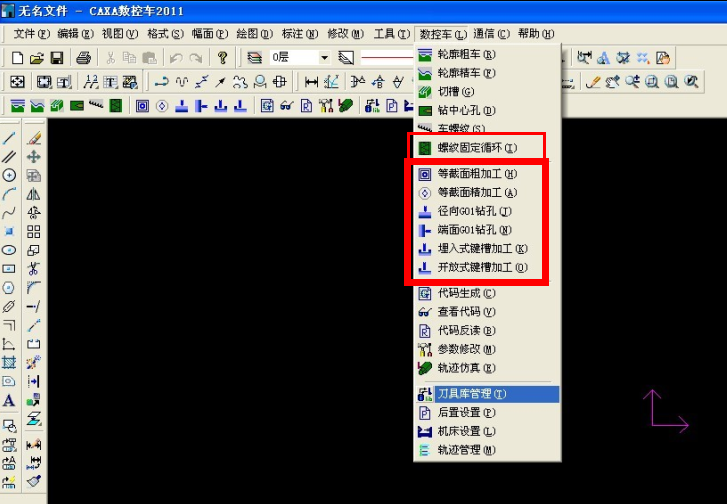Open a file using the folder icon

[x=37, y=57]
